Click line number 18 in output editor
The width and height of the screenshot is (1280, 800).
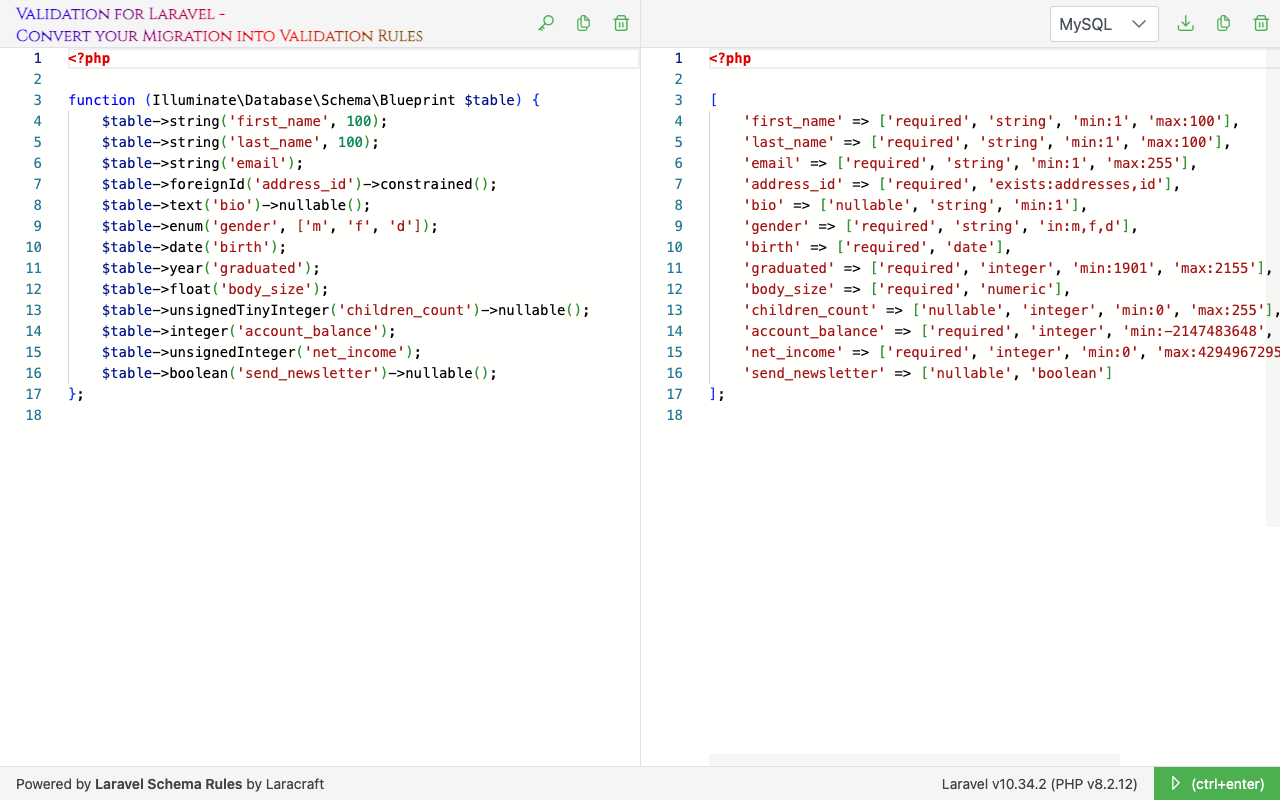point(675,415)
